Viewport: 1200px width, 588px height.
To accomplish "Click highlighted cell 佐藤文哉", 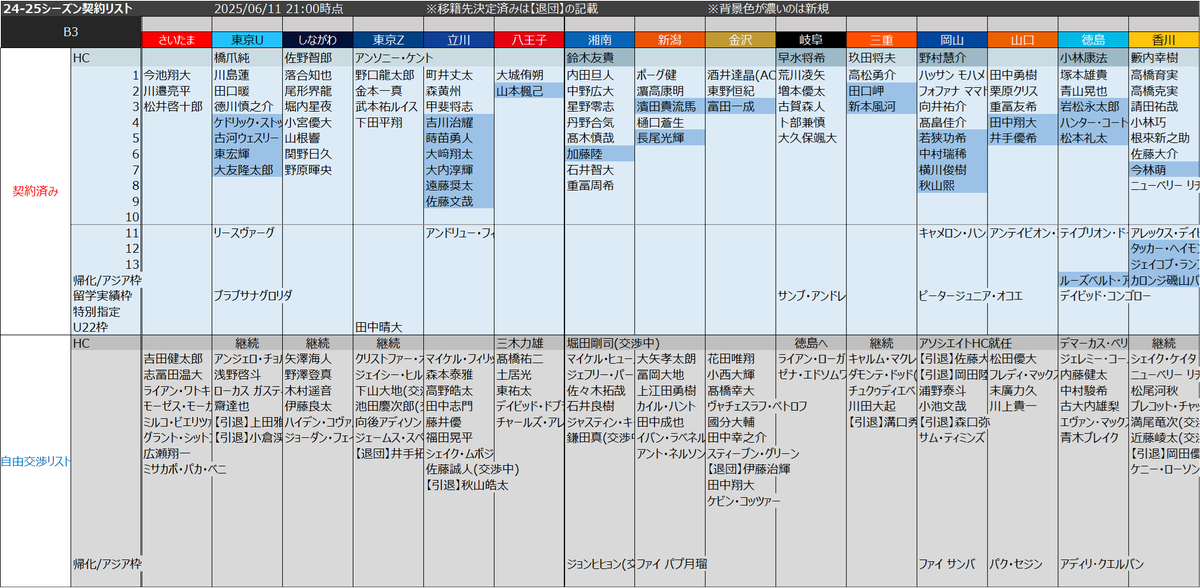I will pos(458,201).
